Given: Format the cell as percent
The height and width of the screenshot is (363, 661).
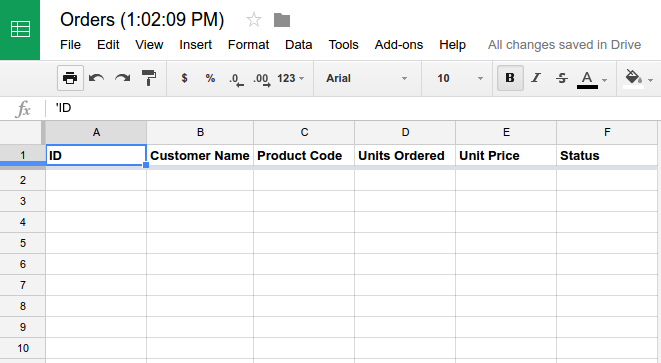Looking at the screenshot, I should (x=210, y=78).
